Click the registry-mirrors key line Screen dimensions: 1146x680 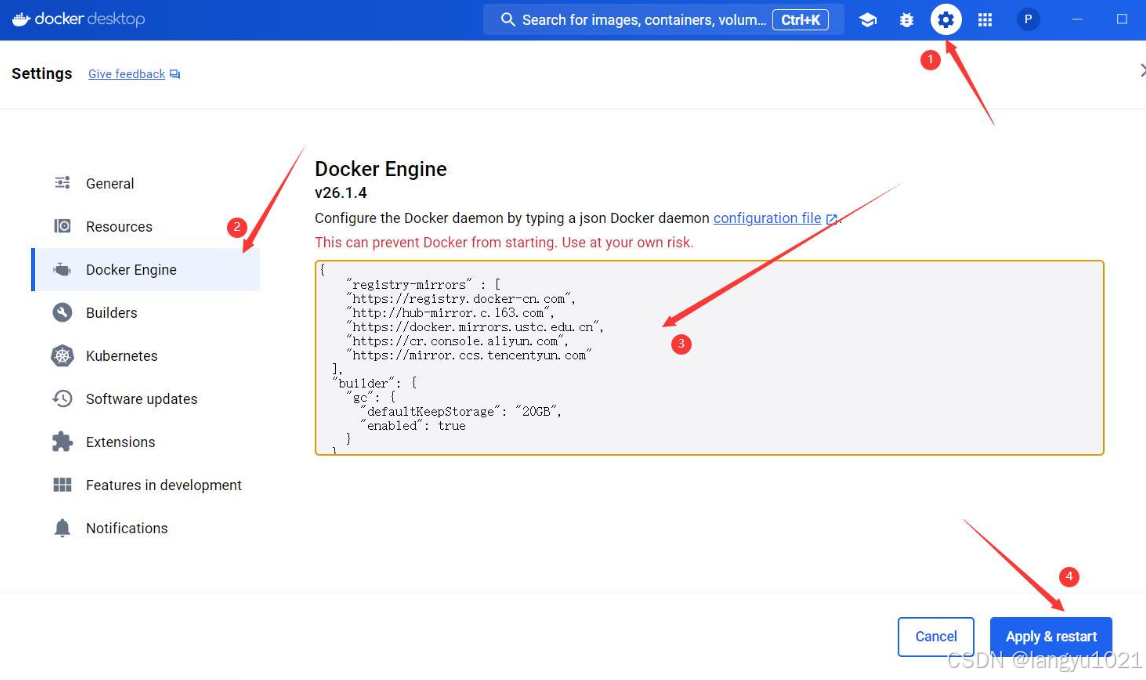pyautogui.click(x=423, y=284)
